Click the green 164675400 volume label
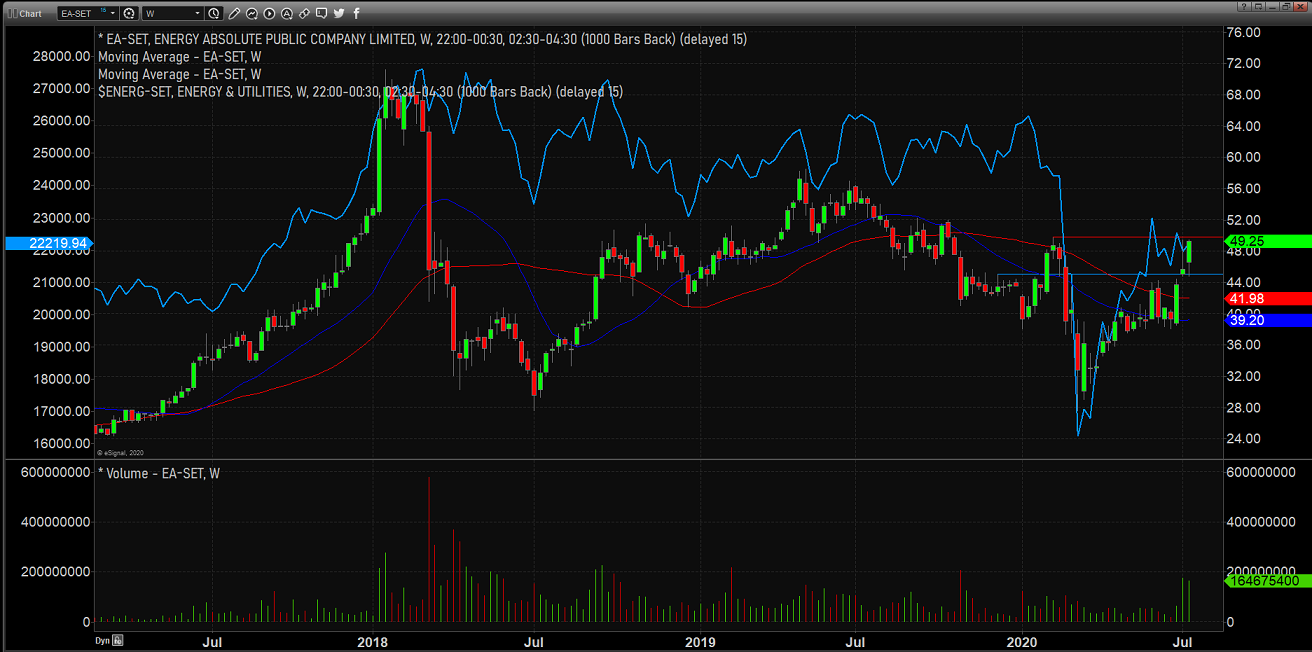Image resolution: width=1312 pixels, height=652 pixels. pos(1266,580)
